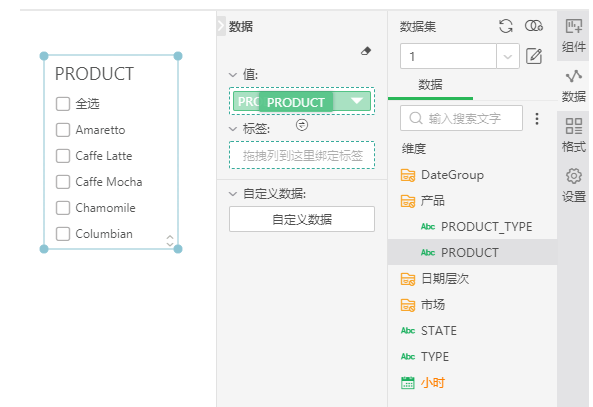Check the 全选 select-all checkbox
593x407 pixels.
pos(63,104)
